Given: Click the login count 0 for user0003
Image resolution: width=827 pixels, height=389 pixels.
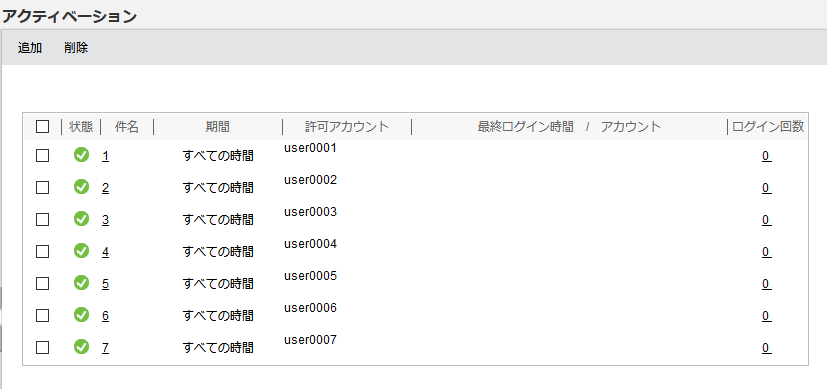Looking at the screenshot, I should point(766,220).
